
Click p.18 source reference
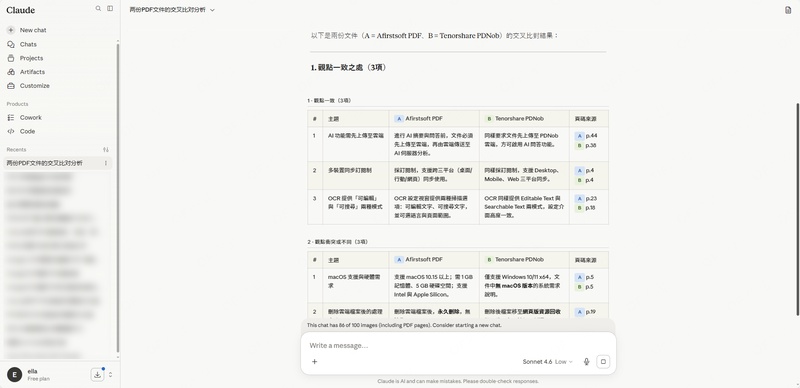[x=591, y=208]
